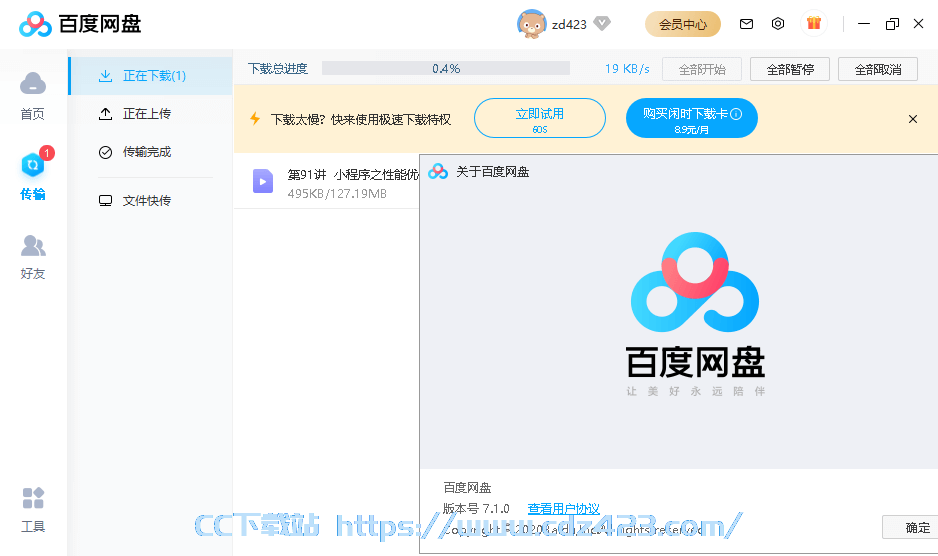The height and width of the screenshot is (556, 938).
Task: Open the hexagon settings icon
Action: (x=778, y=24)
